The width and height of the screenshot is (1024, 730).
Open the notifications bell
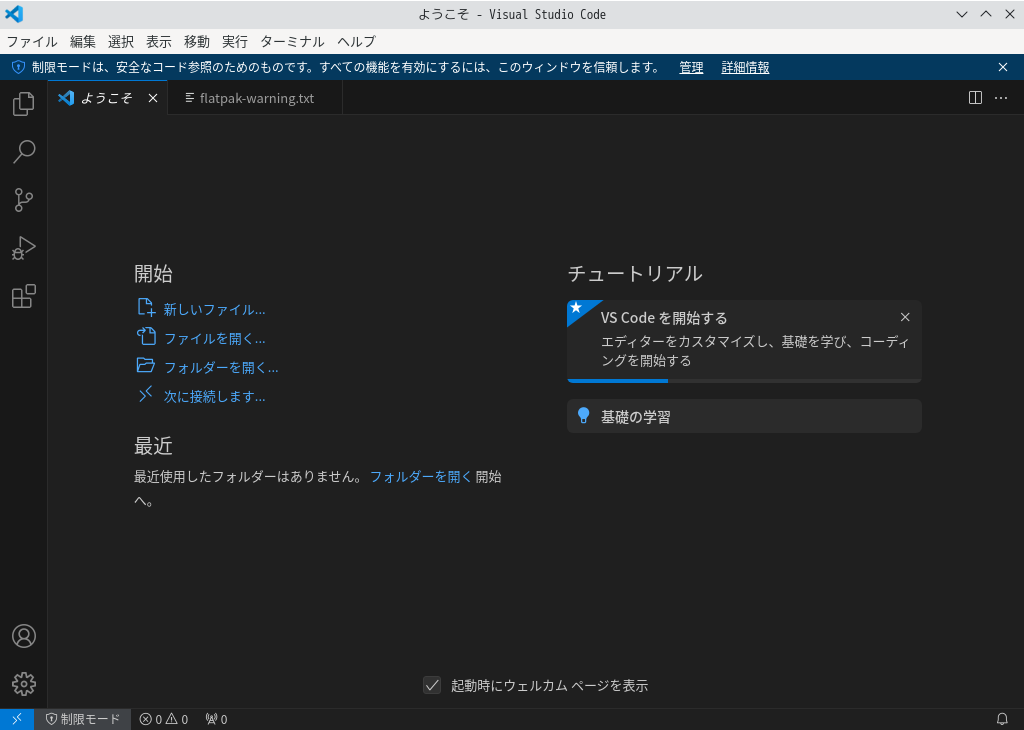click(1002, 719)
